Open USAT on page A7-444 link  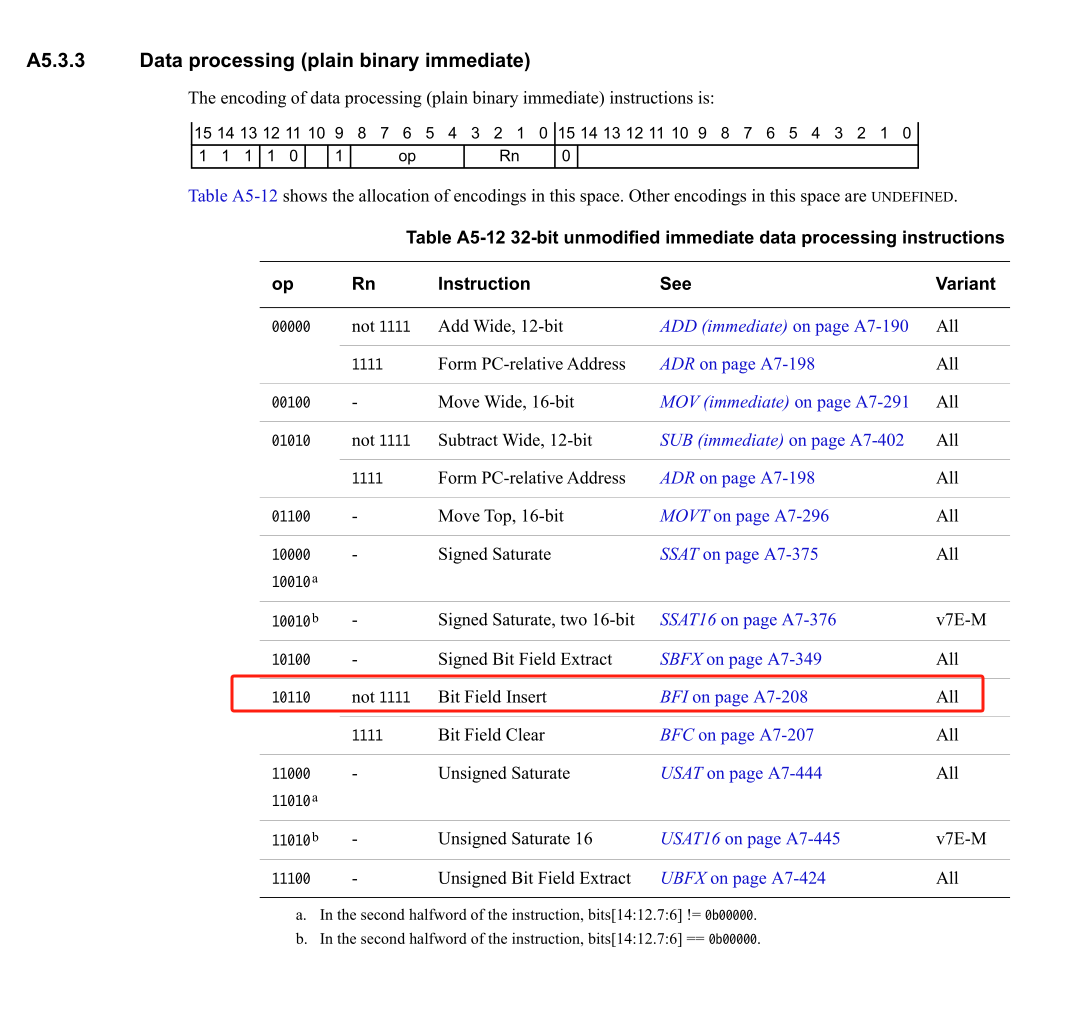[x=741, y=773]
